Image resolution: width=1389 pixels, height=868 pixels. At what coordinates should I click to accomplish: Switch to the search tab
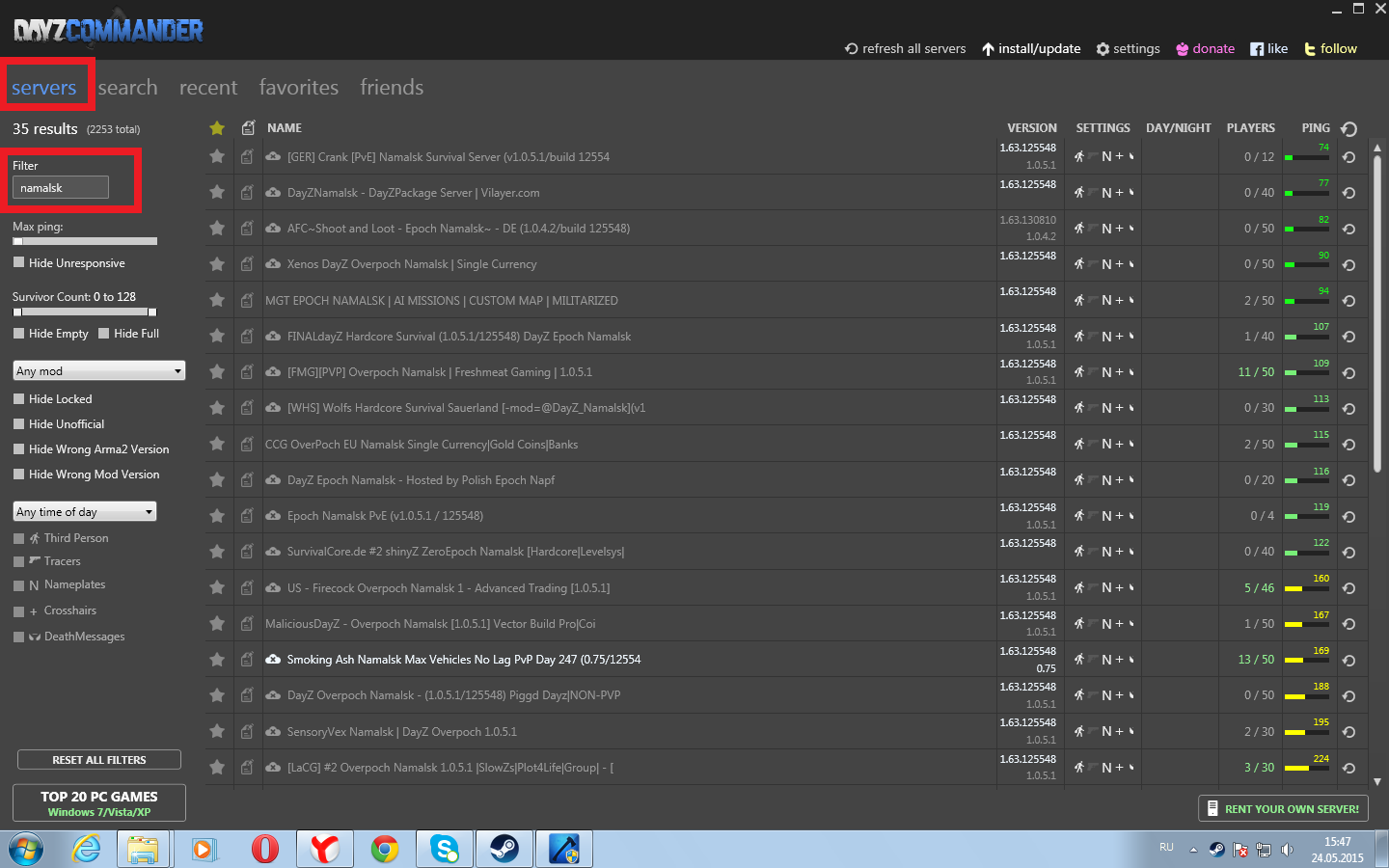tap(127, 87)
